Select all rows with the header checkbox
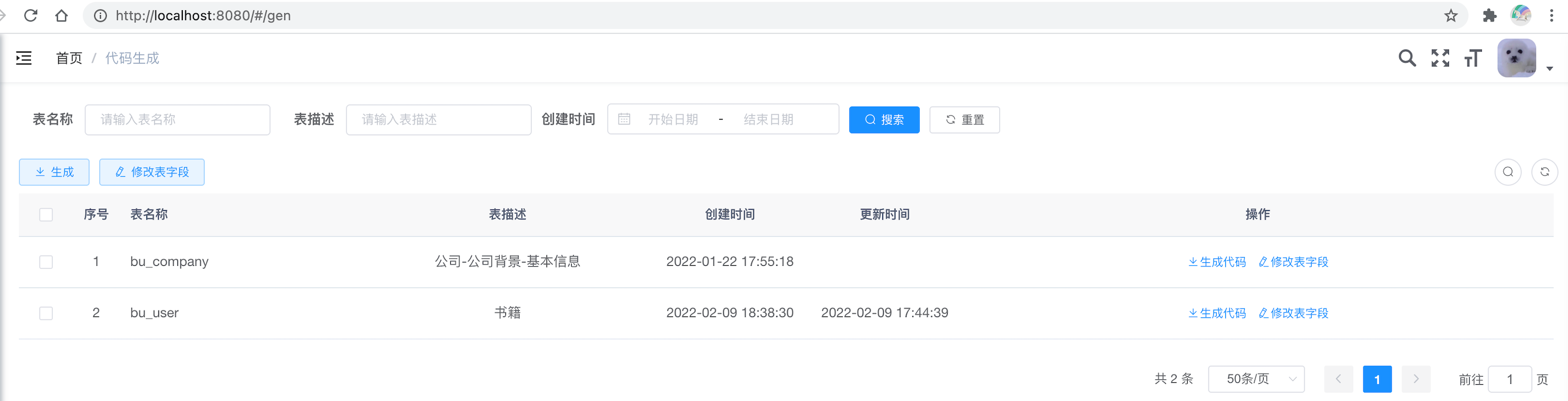 click(x=46, y=215)
